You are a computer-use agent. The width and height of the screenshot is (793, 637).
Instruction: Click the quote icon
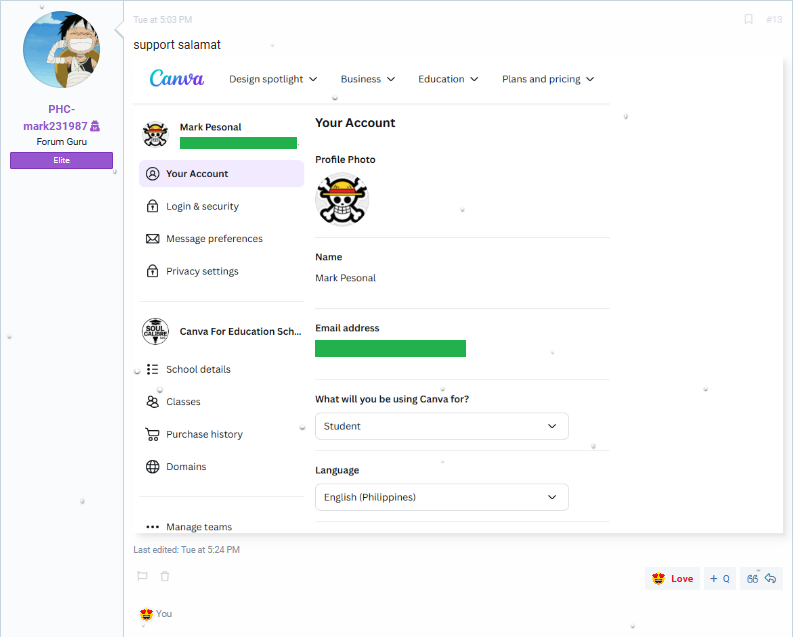tap(753, 579)
